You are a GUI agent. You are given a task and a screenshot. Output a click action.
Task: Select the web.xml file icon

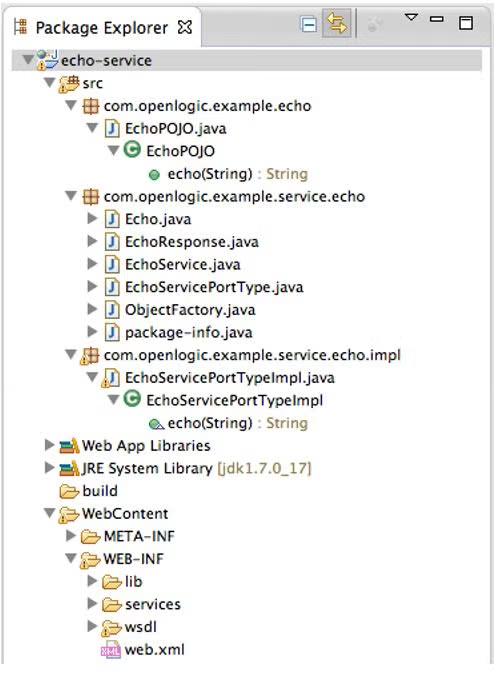tap(110, 650)
